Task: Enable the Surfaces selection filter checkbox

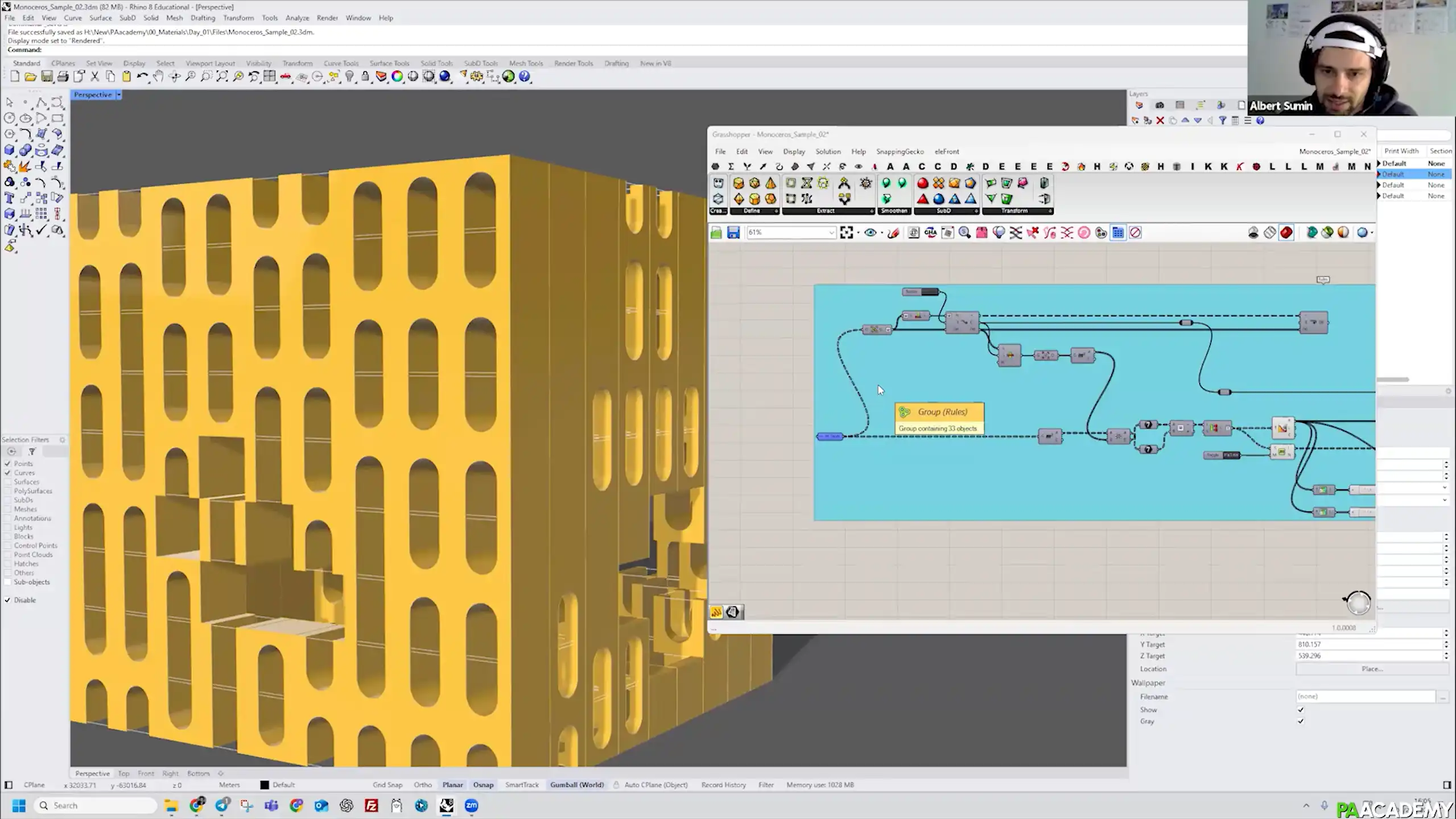Action: tap(8, 482)
